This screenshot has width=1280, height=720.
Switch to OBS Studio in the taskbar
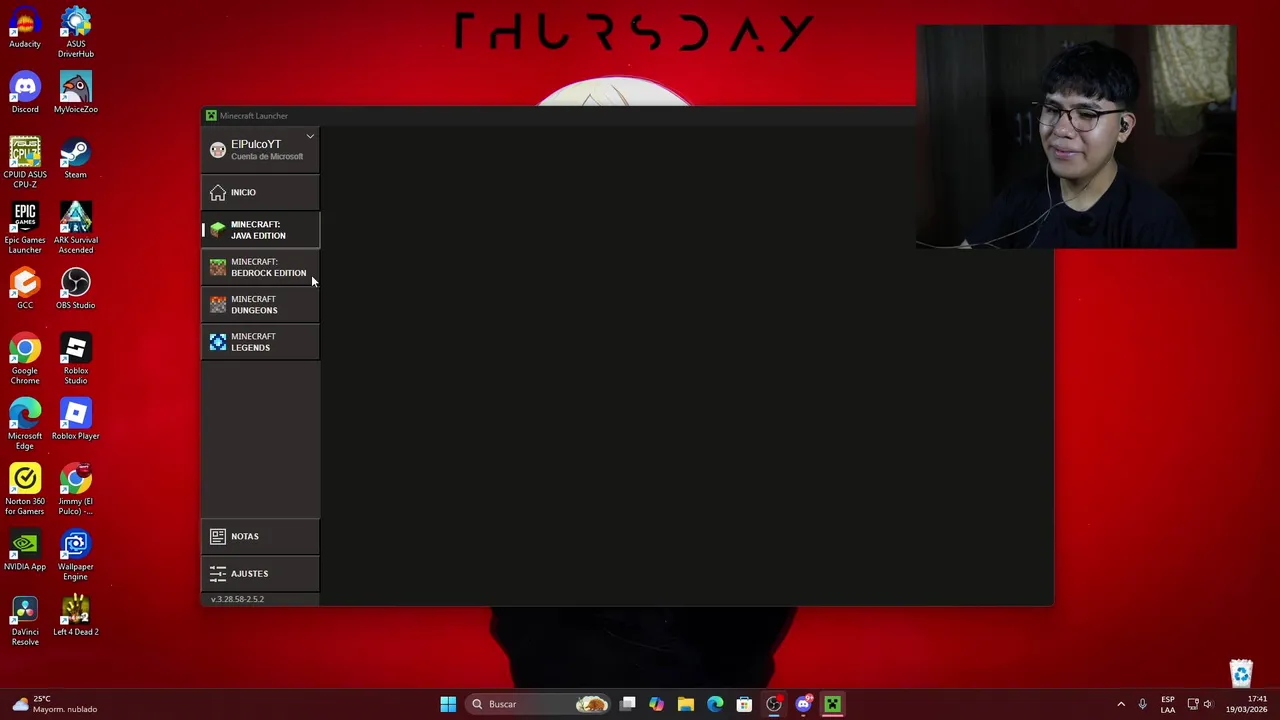click(x=774, y=704)
